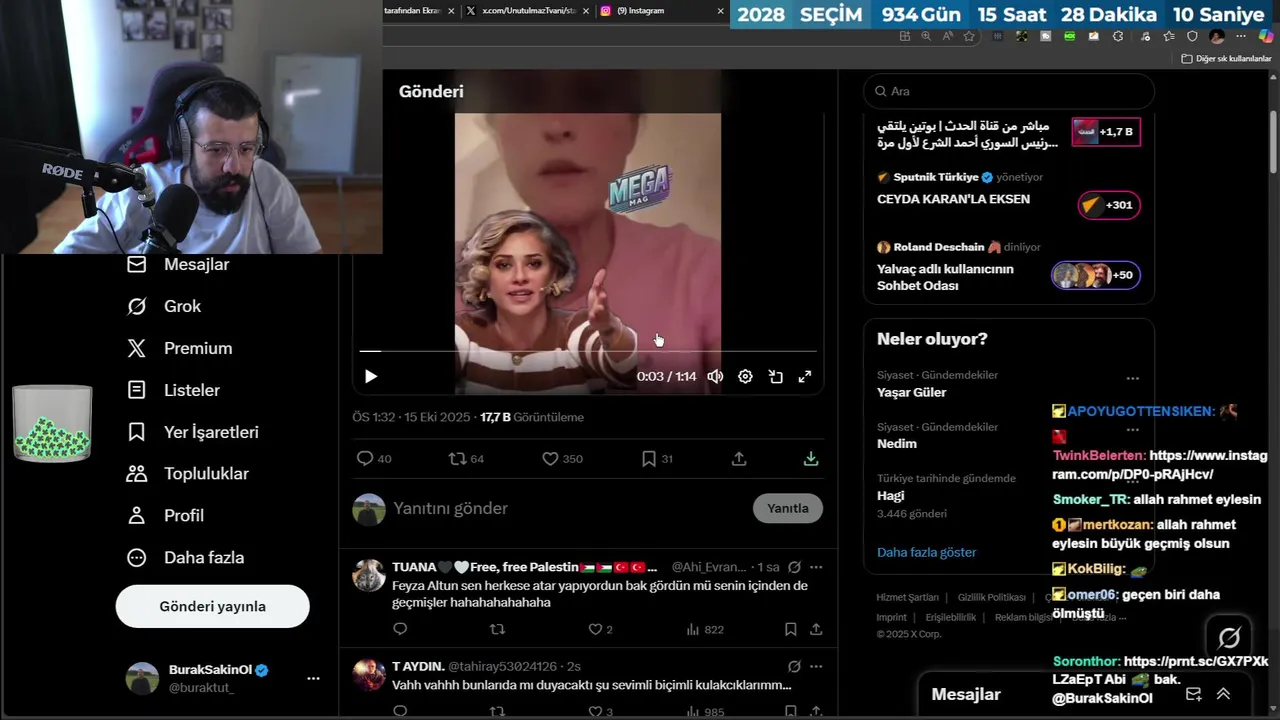The width and height of the screenshot is (1280, 720).
Task: Open Erişilebilirlik footer link
Action: coord(950,618)
